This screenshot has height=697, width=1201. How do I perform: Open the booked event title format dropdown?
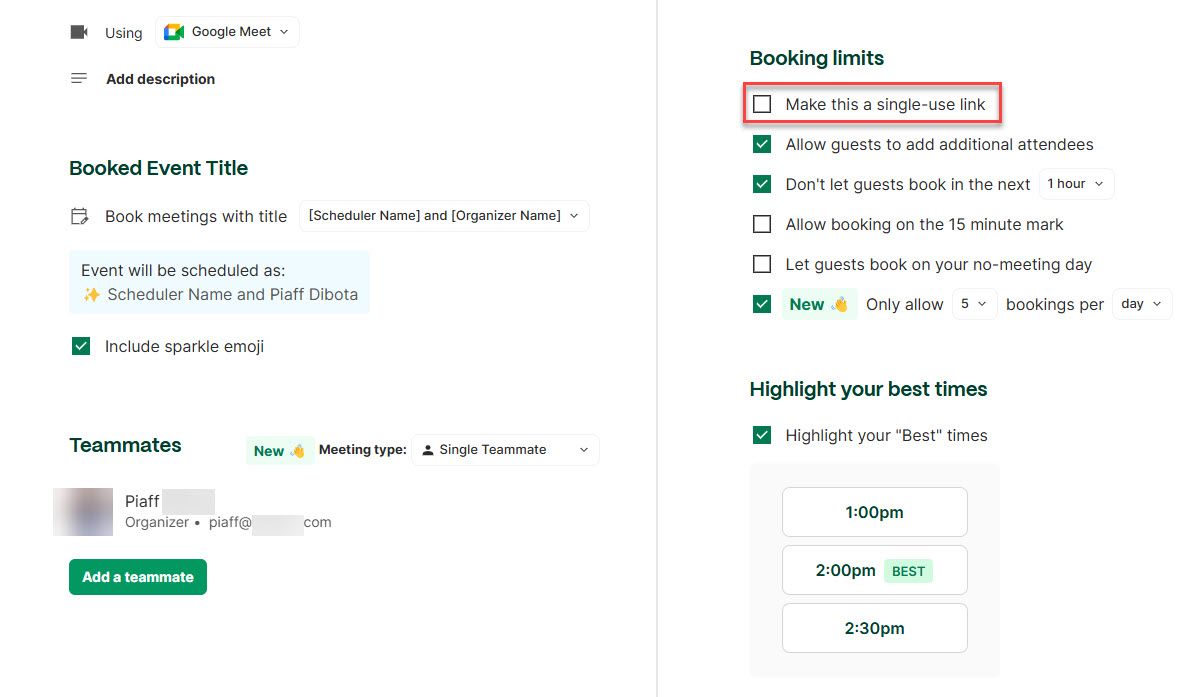(x=443, y=216)
